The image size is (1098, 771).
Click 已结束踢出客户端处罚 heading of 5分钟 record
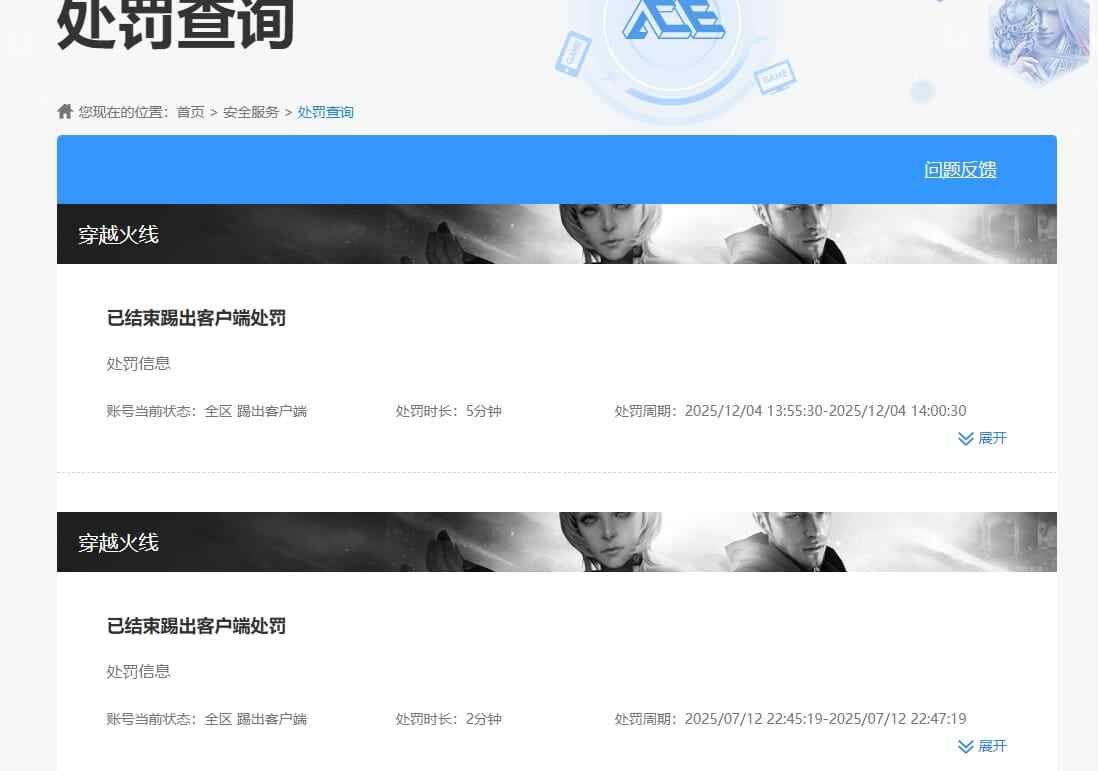pyautogui.click(x=196, y=318)
